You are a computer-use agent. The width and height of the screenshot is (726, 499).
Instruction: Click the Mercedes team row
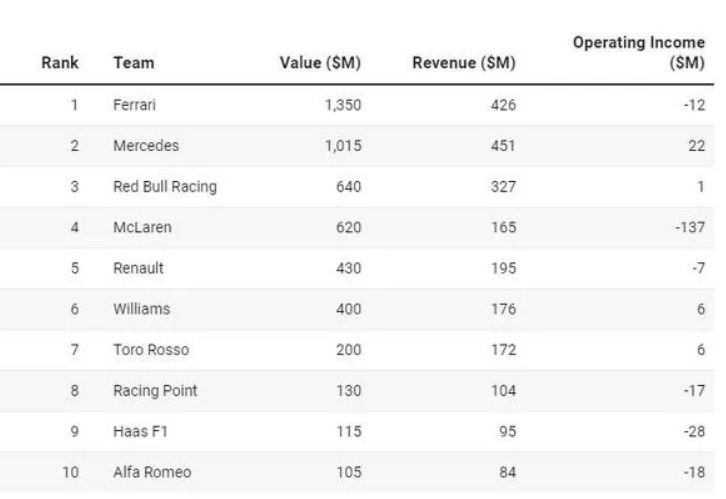tap(357, 146)
